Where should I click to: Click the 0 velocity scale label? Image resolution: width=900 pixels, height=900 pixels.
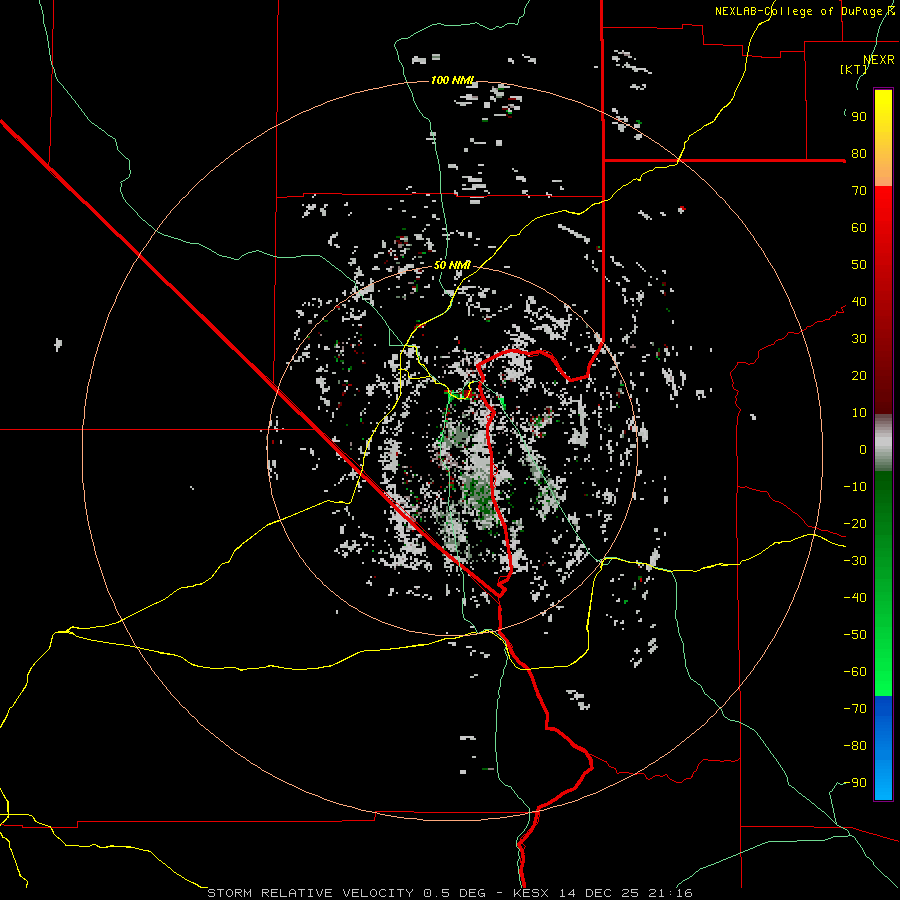point(863,450)
